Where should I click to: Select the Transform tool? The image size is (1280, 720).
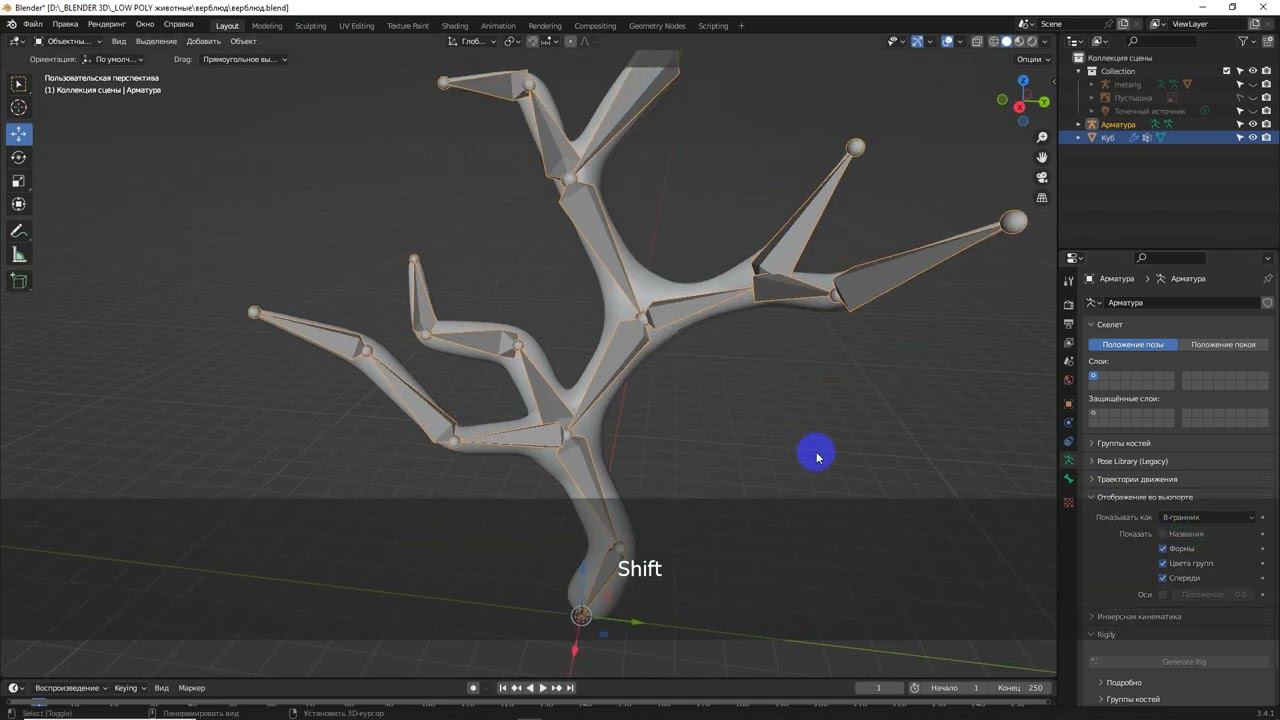pos(19,204)
